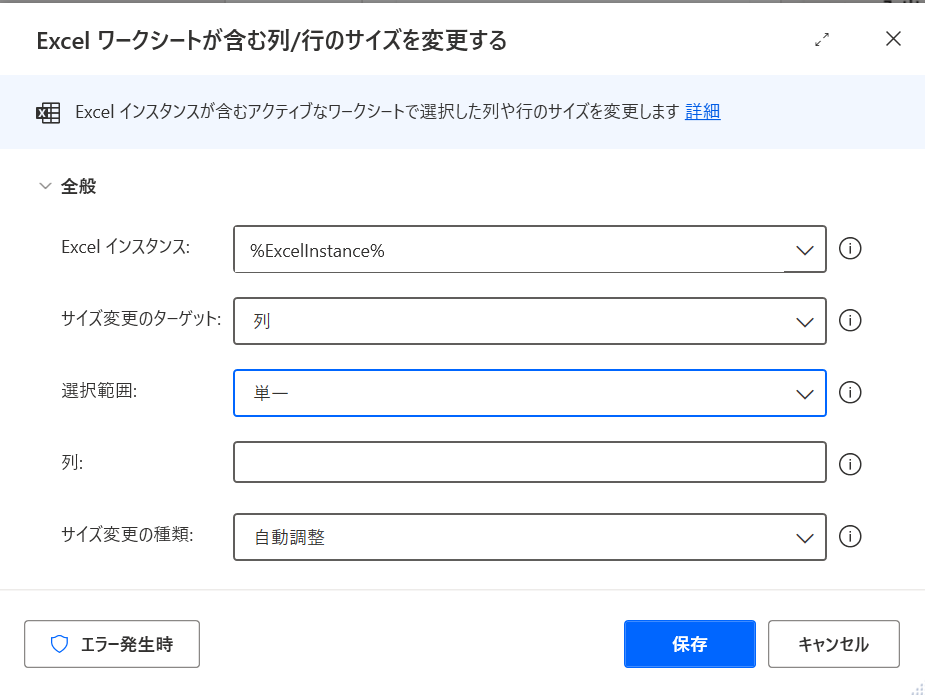Click the info icon beside Excel インスタンス
Image resolution: width=925 pixels, height=695 pixels.
click(x=850, y=249)
